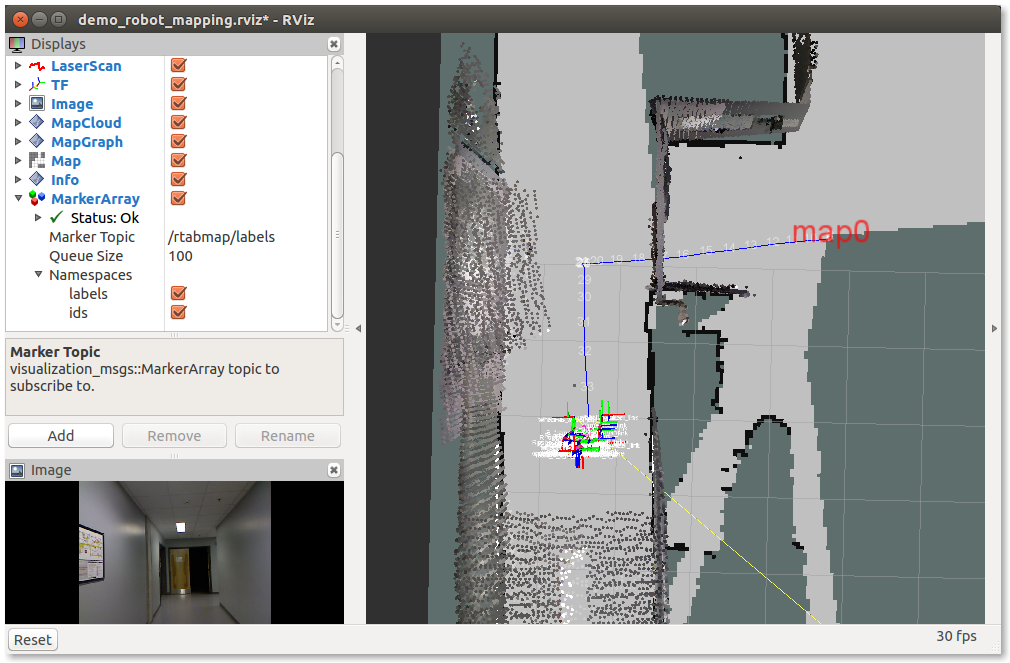The image size is (1010, 663).
Task: Collapse the MarkerArray display
Action: pos(18,199)
